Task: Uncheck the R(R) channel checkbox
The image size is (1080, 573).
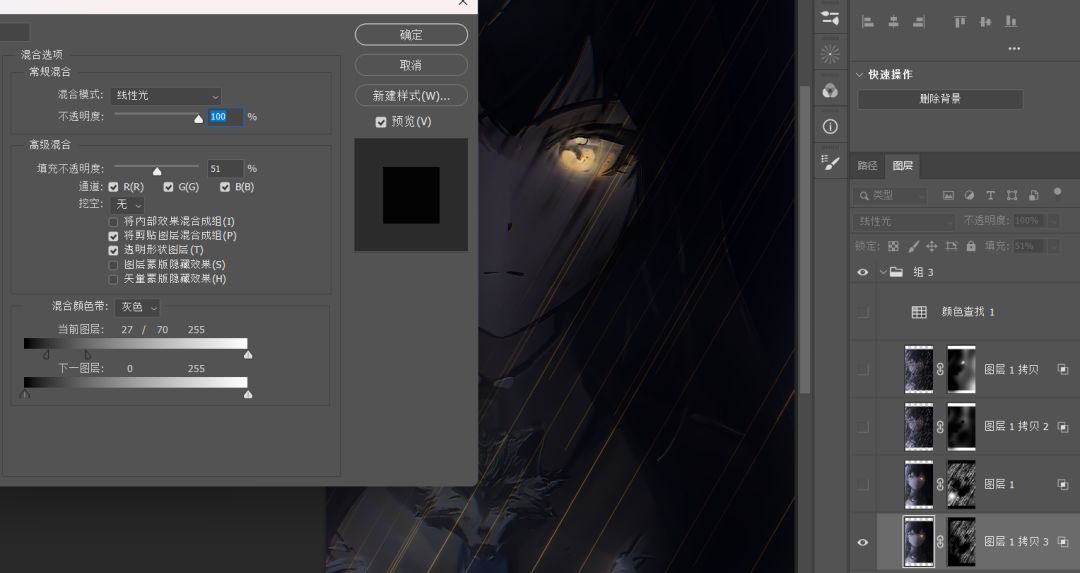Action: [x=113, y=187]
